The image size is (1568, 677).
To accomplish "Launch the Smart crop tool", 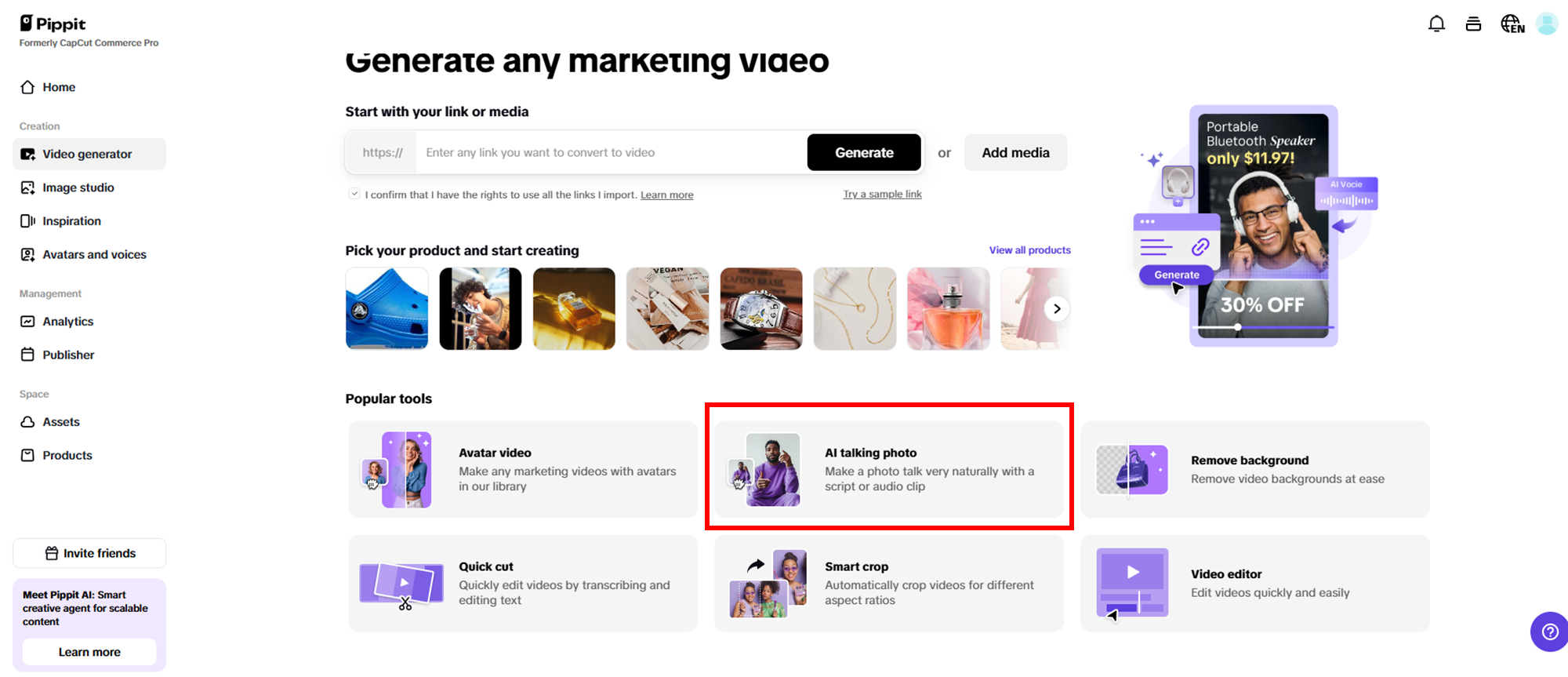I will (x=888, y=583).
